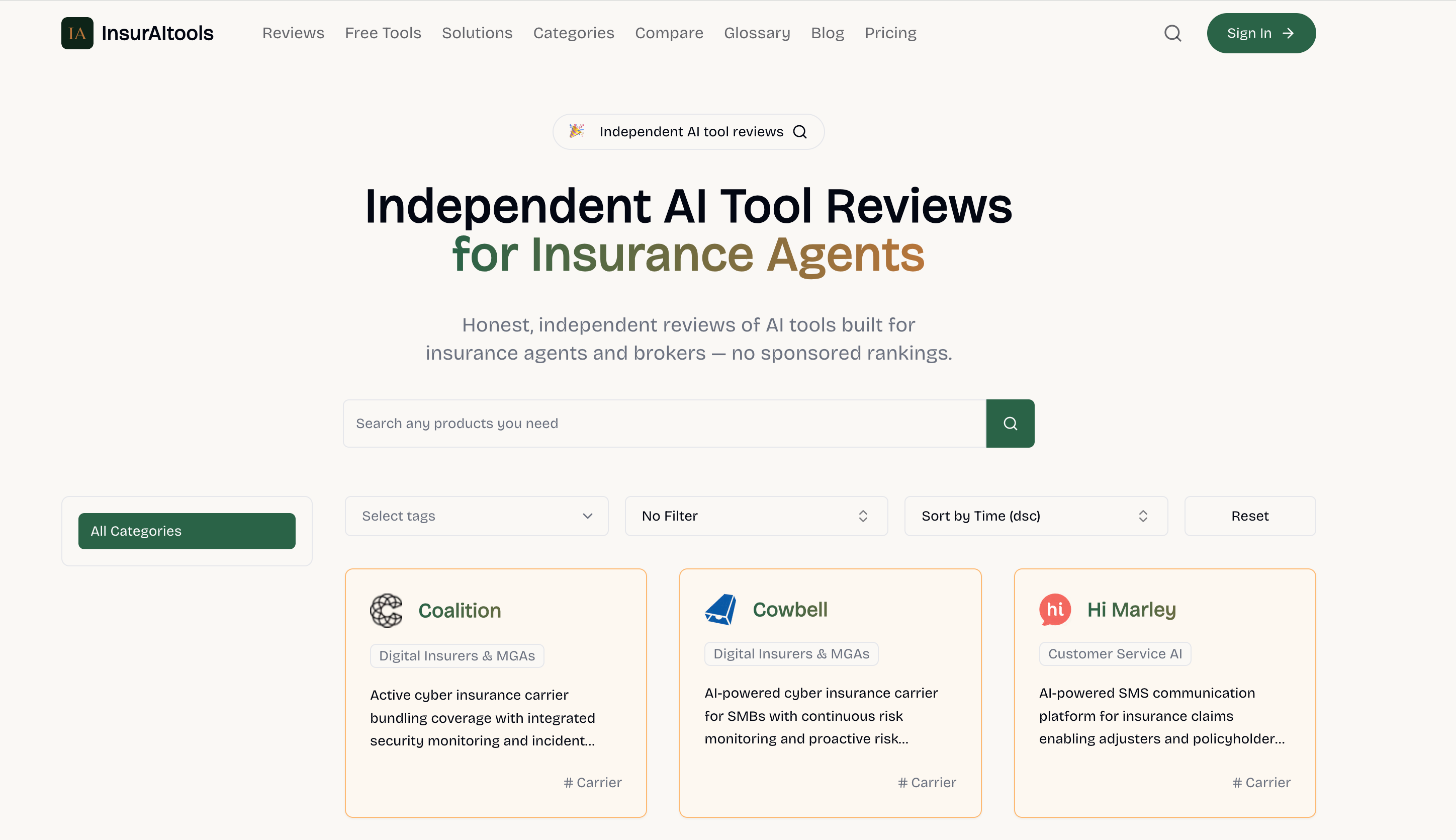This screenshot has height=840, width=1456.
Task: Click the up-down arrows on Sort by Time
Action: (1142, 516)
